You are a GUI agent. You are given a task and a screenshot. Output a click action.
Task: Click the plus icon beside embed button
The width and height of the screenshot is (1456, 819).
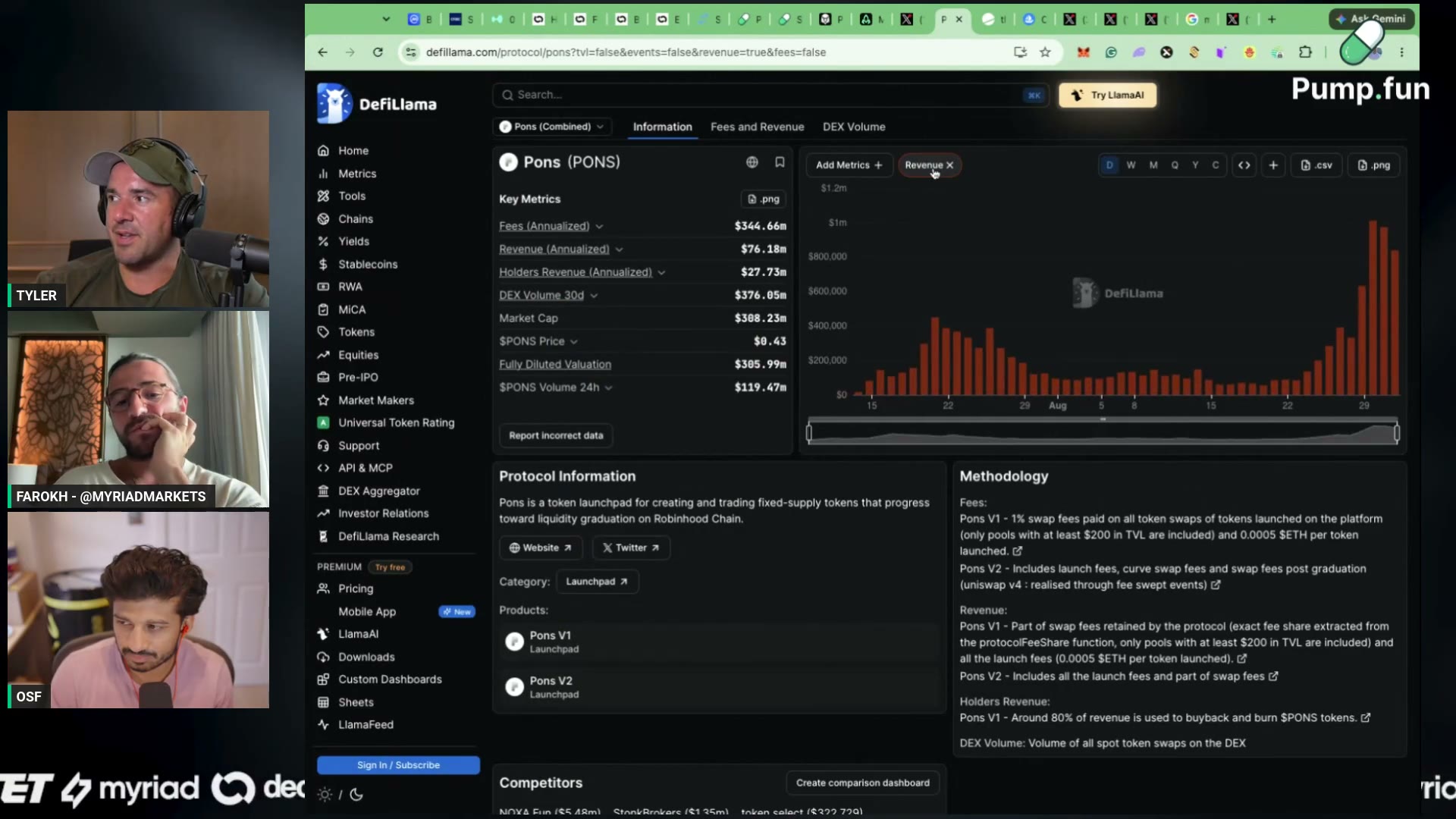[1273, 165]
